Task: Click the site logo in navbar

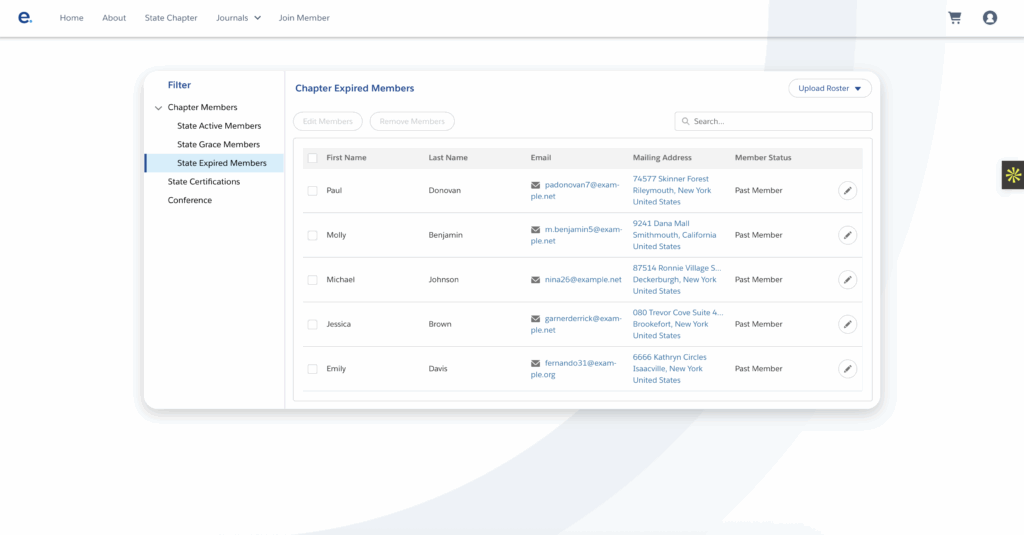Action: coord(25,17)
